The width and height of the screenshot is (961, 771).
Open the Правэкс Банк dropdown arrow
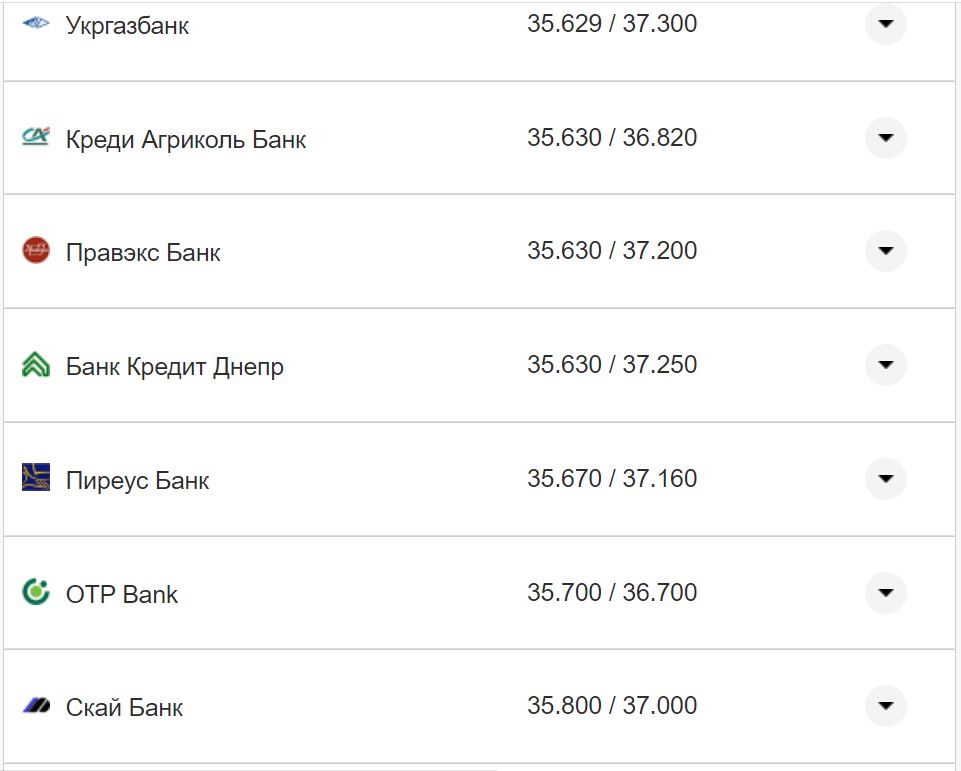885,251
